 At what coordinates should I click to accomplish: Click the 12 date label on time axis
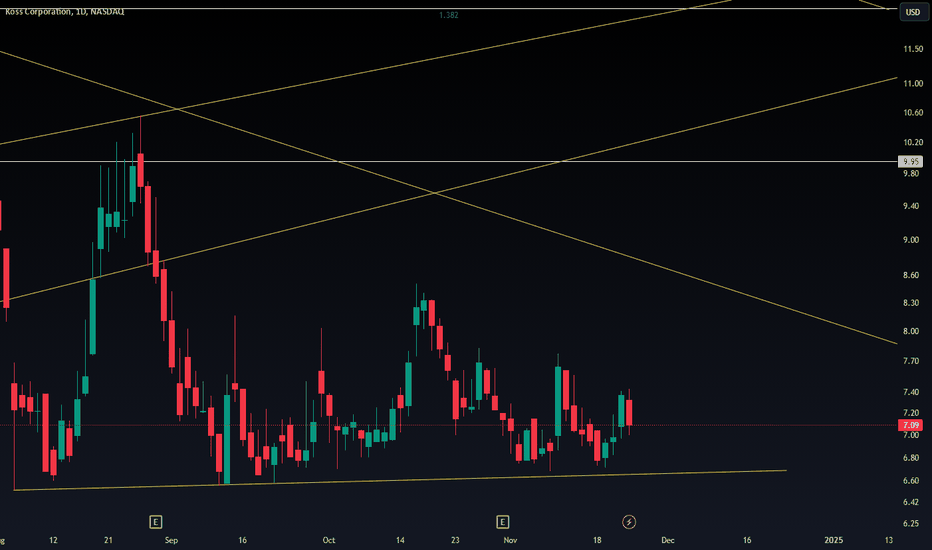coord(53,540)
